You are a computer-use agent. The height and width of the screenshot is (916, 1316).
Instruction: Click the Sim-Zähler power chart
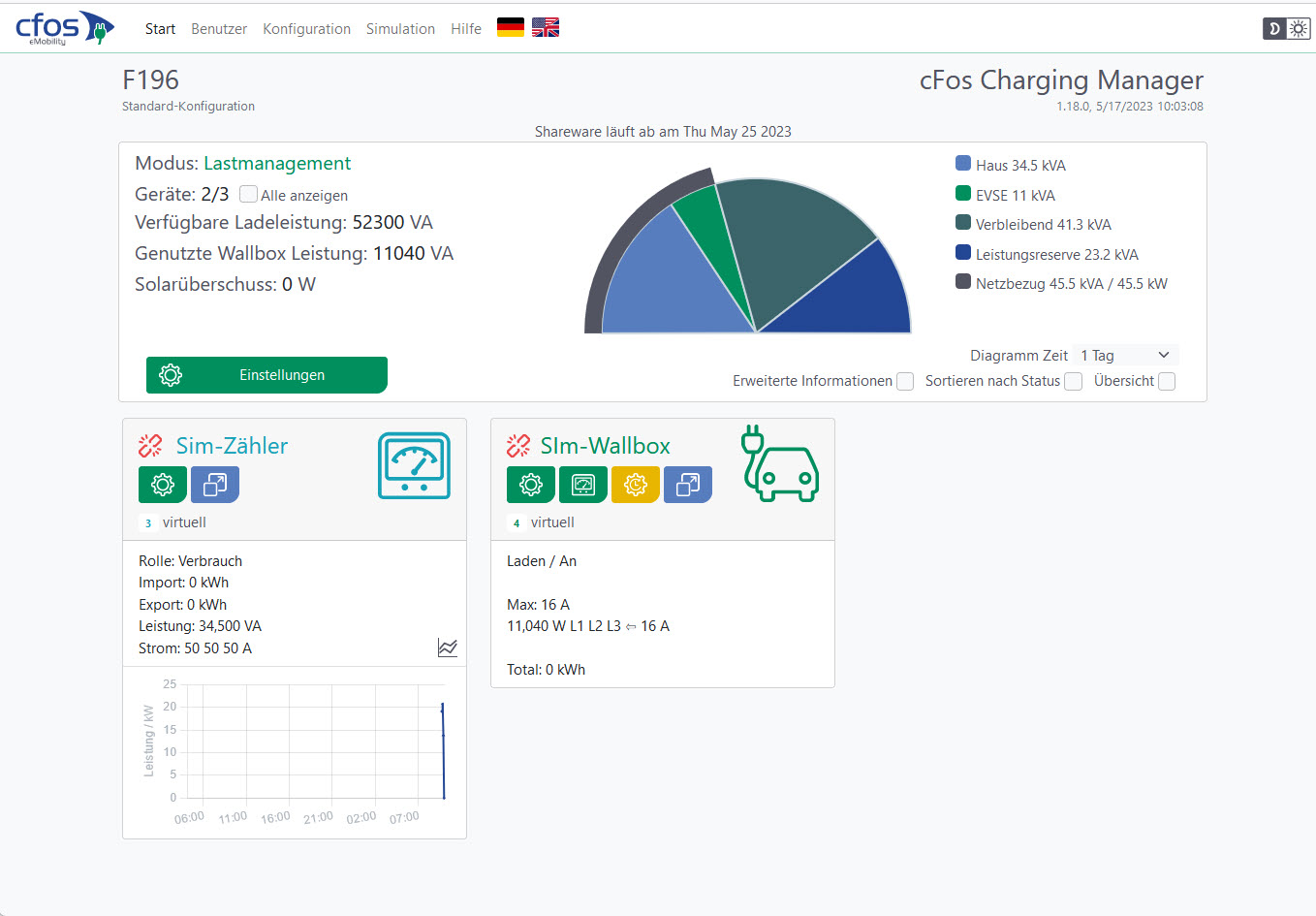294,752
